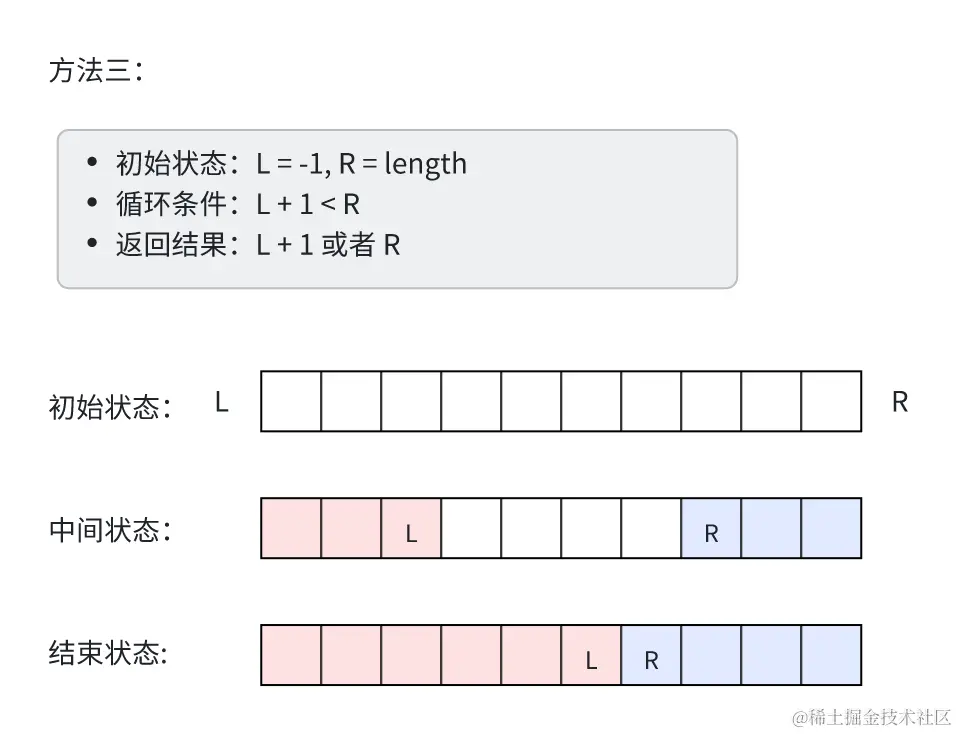Click last blue cell of middle-state row
The image size is (958, 734).
click(x=831, y=528)
